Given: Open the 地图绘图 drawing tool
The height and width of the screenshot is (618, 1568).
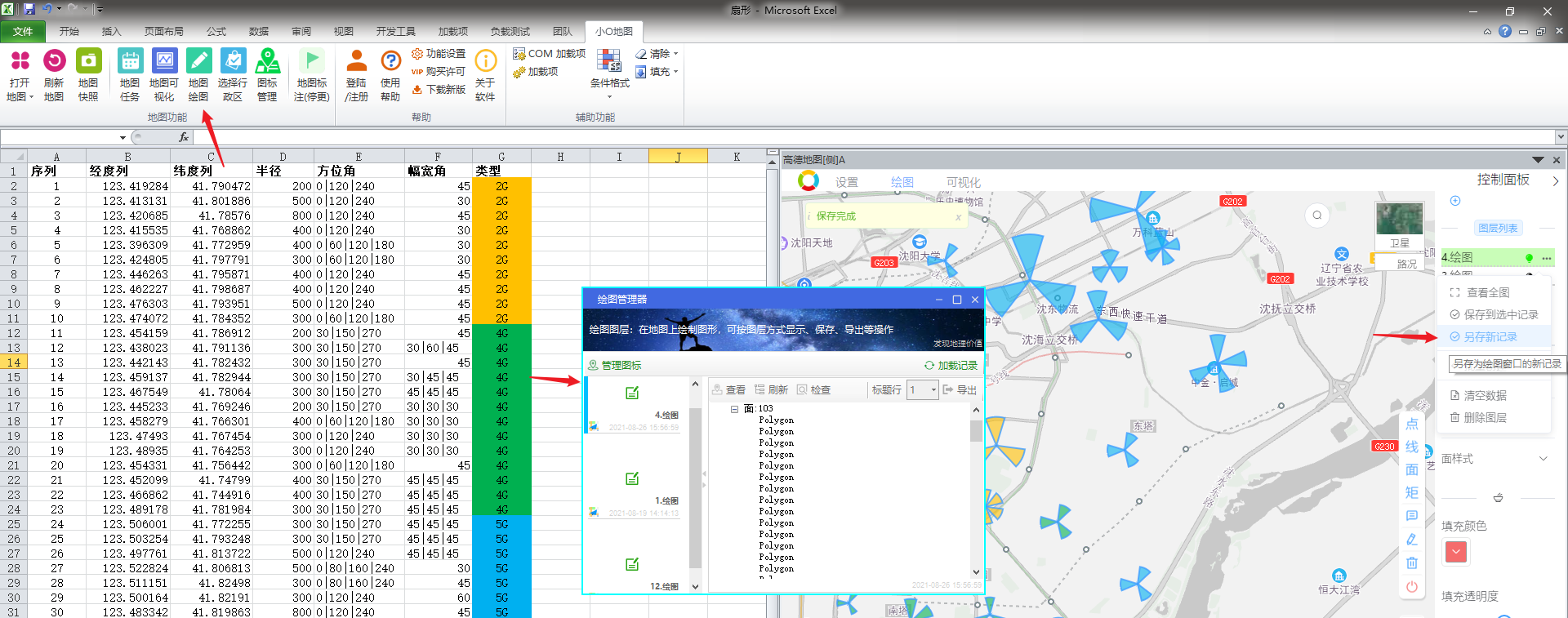Looking at the screenshot, I should [198, 74].
